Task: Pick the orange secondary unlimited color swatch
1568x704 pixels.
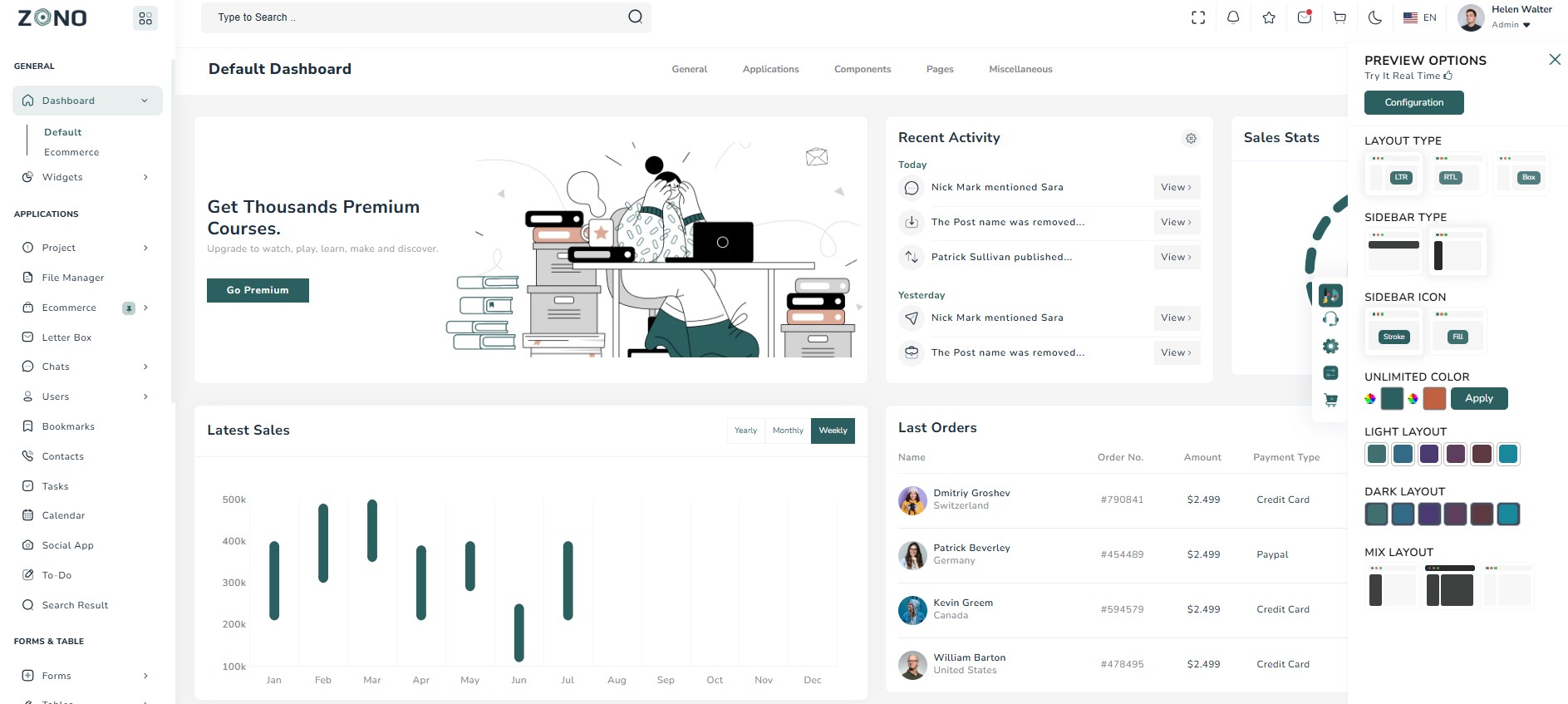Action: coord(1434,399)
